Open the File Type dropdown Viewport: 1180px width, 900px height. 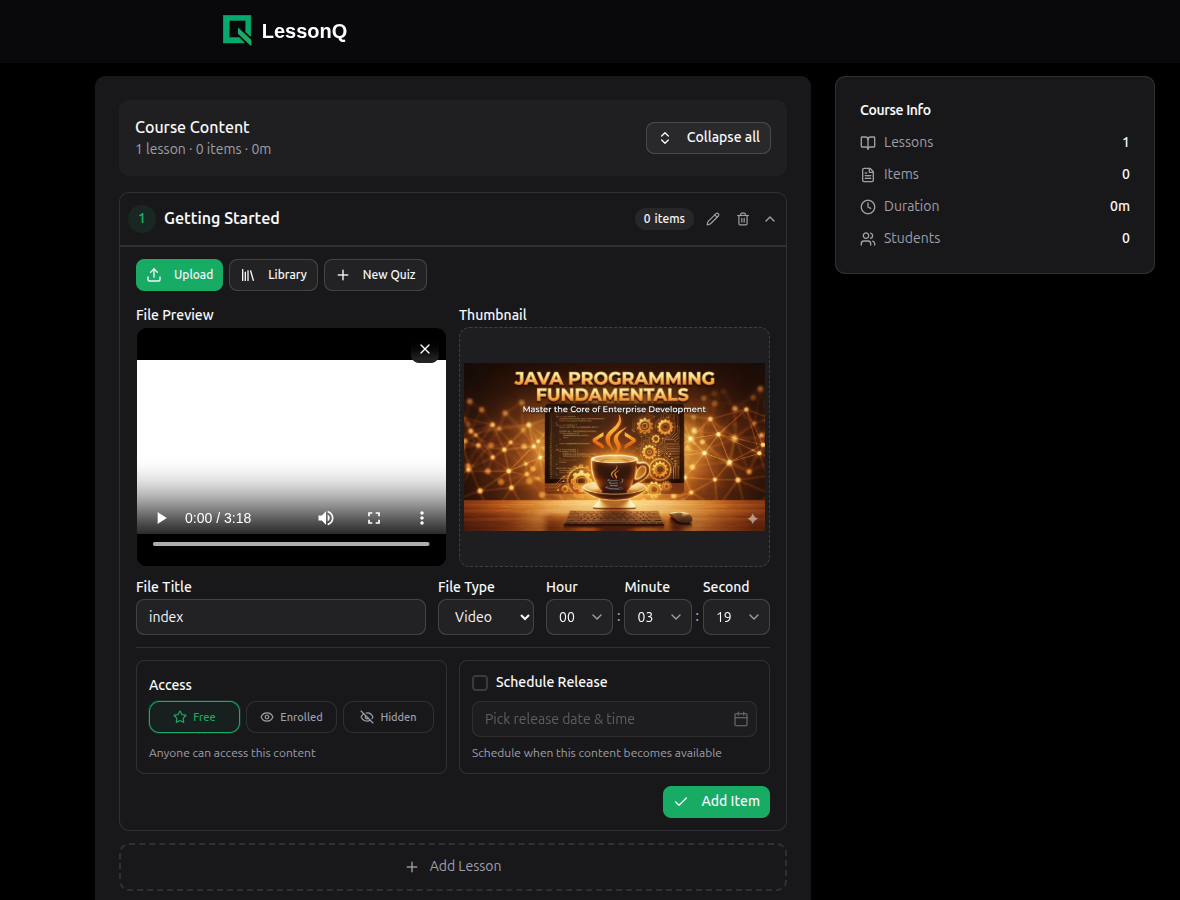[x=485, y=617]
